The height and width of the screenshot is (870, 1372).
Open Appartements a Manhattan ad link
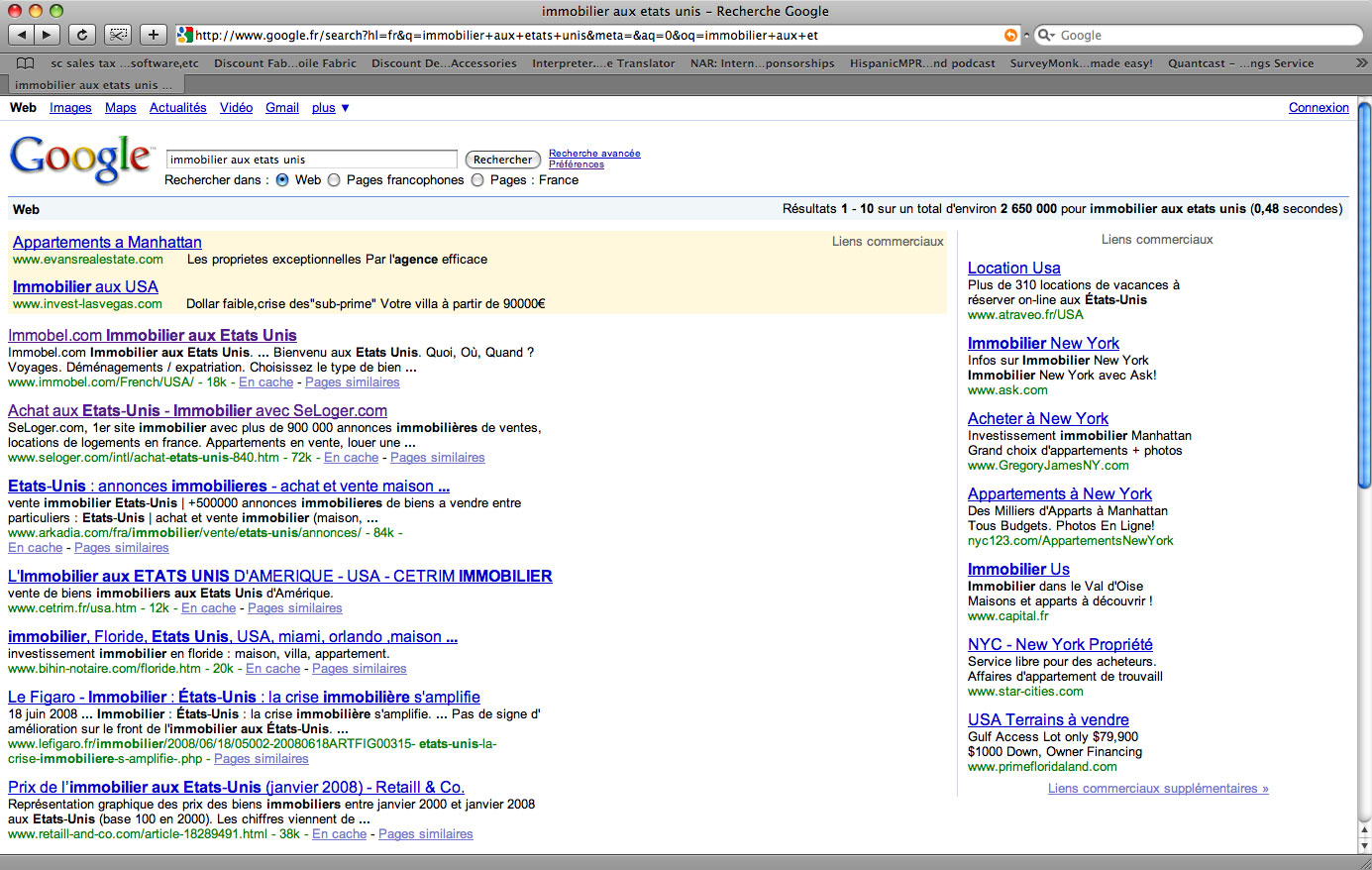(x=107, y=243)
